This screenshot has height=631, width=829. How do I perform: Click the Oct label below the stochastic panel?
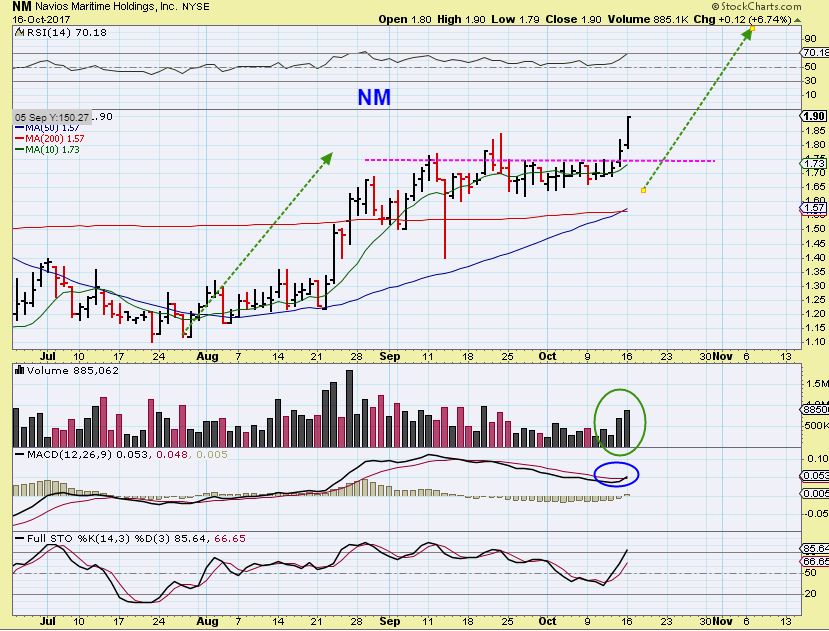pyautogui.click(x=547, y=620)
